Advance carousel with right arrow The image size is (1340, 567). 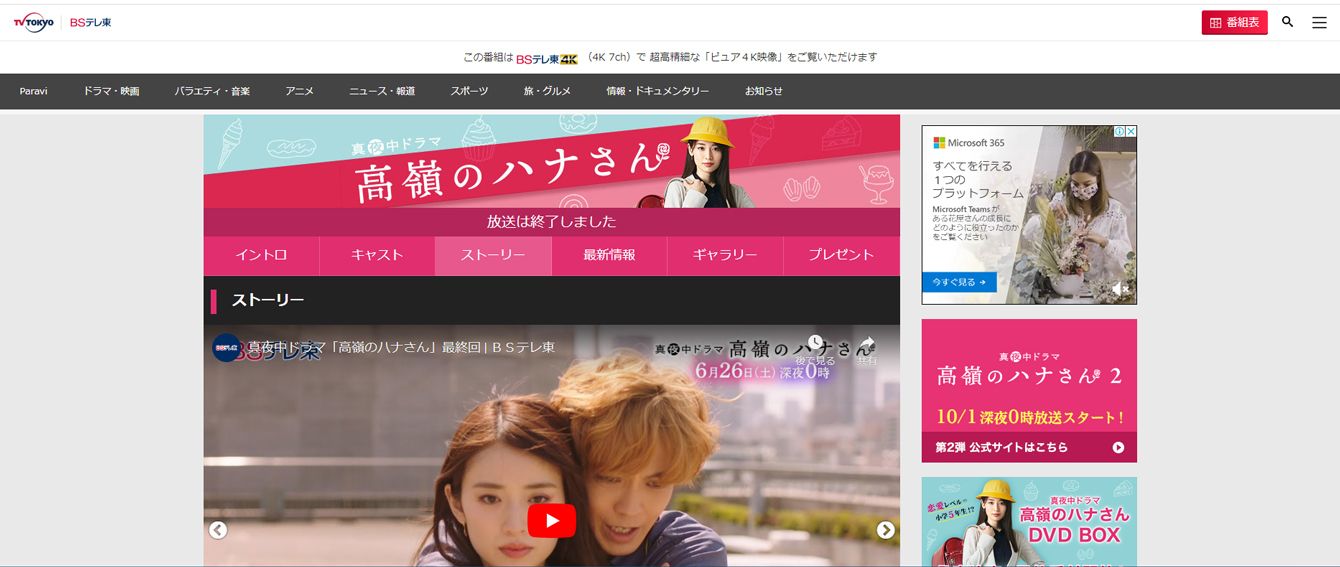885,530
